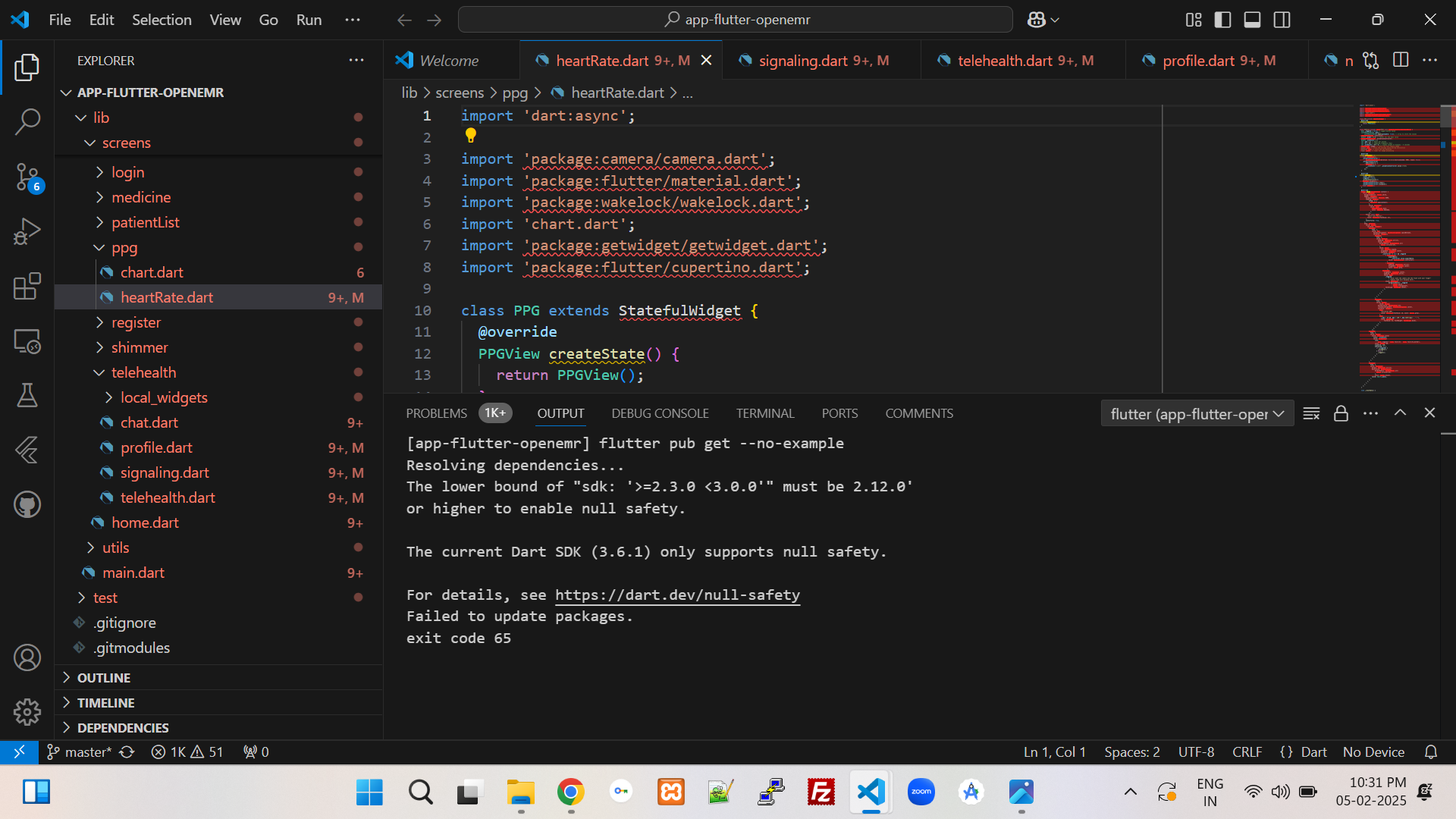This screenshot has width=1456, height=819.
Task: Open the dart.dev/null-safety link
Action: [x=677, y=595]
